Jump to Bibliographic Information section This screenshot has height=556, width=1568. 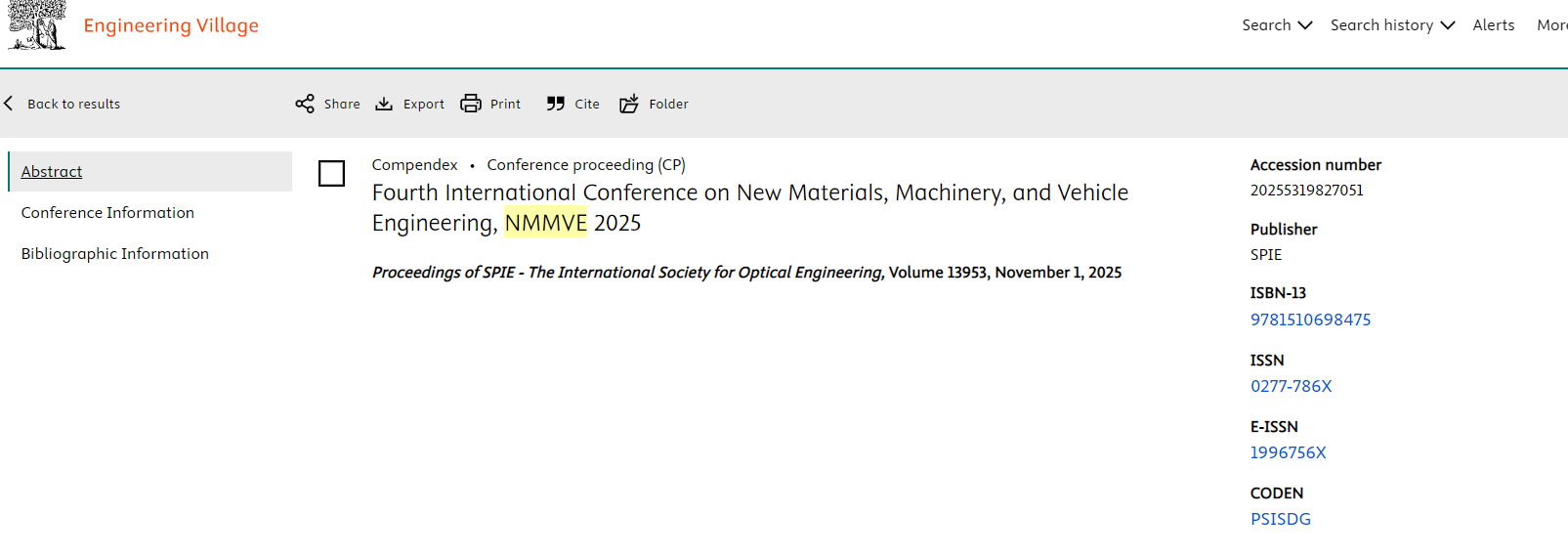point(115,254)
